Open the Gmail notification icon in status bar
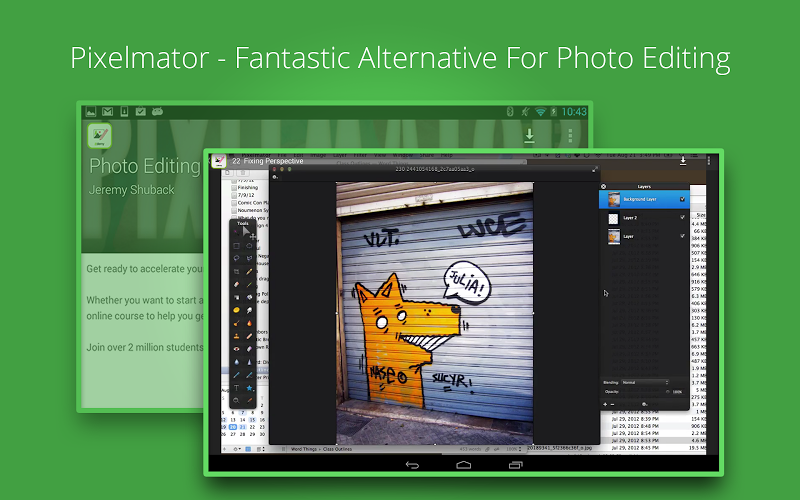 tap(107, 111)
